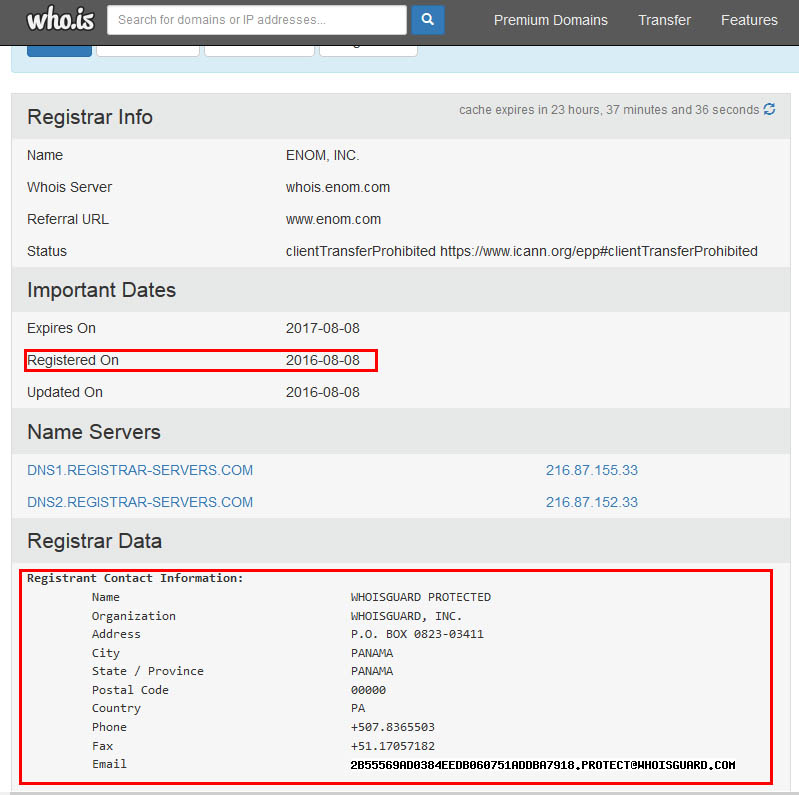Click the Referral URL label
The height and width of the screenshot is (795, 799).
(68, 219)
